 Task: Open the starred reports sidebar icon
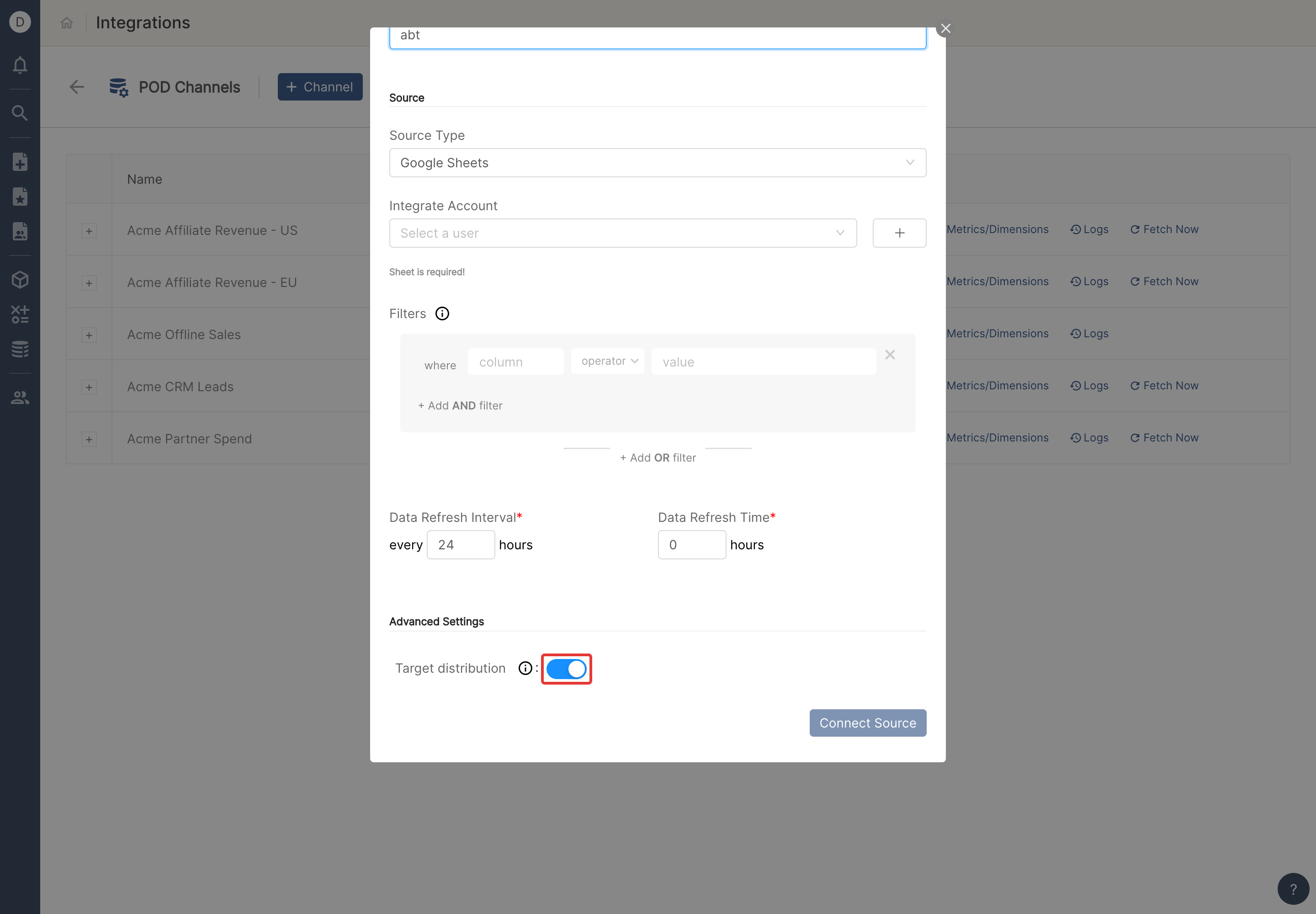(20, 197)
